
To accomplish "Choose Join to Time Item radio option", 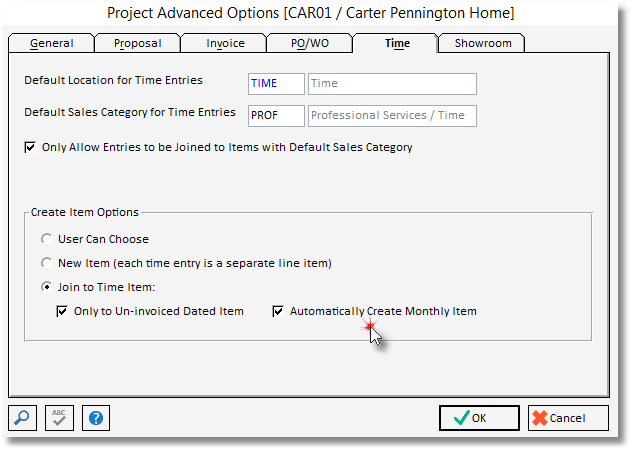I will [46, 287].
